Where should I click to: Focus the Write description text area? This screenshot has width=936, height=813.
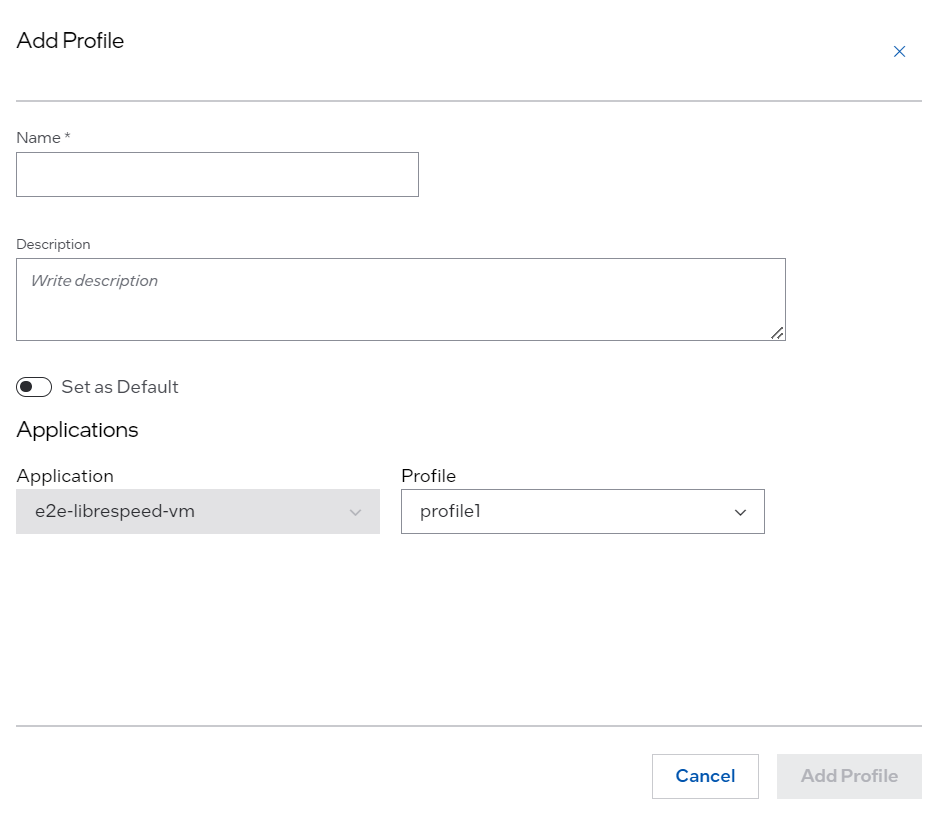[x=400, y=299]
